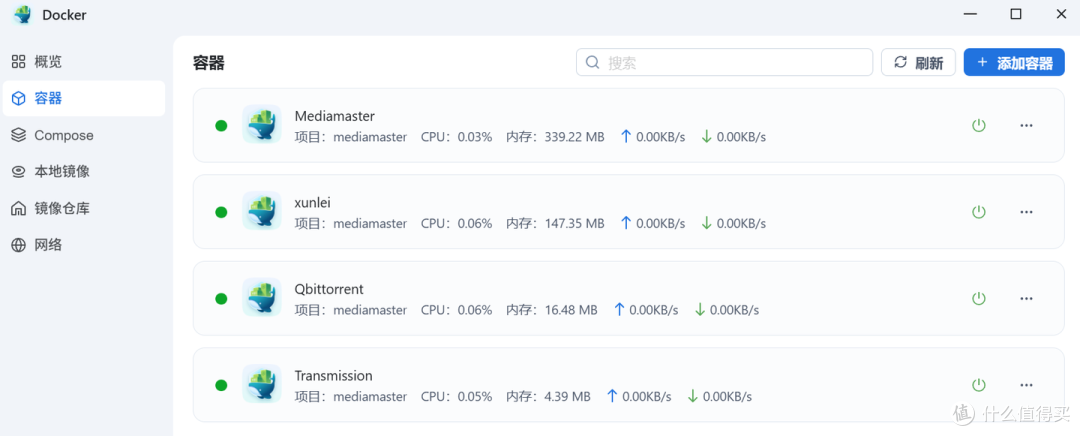Click the memory value 16.48 MB
The height and width of the screenshot is (436, 1080).
click(x=571, y=310)
